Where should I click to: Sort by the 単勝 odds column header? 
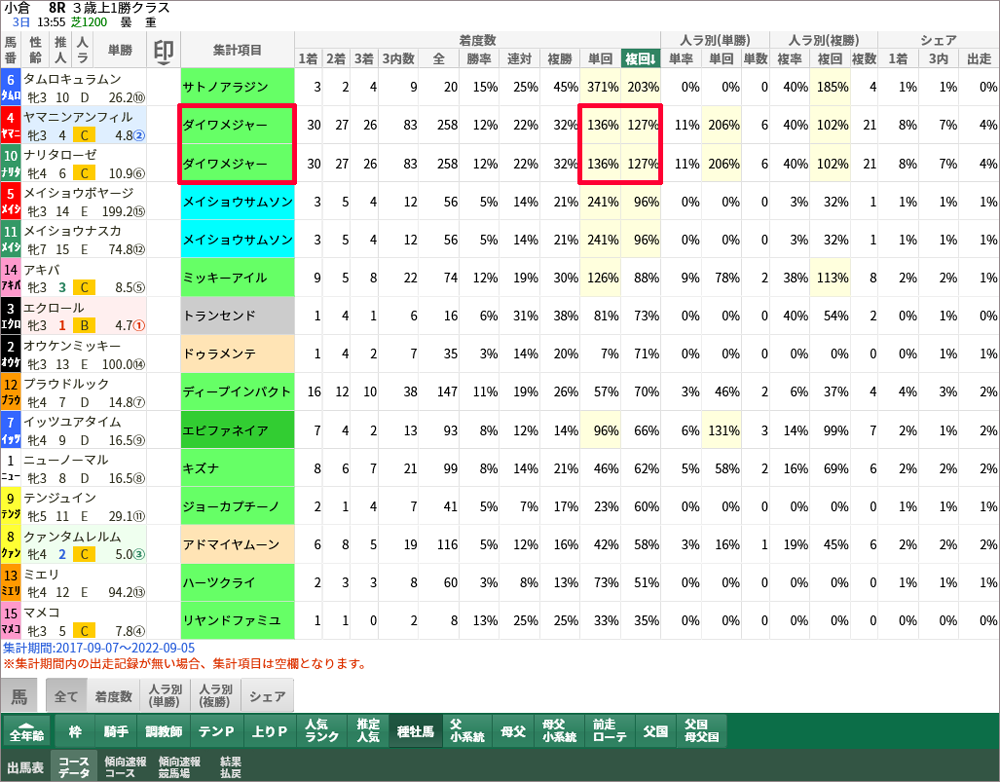point(119,50)
